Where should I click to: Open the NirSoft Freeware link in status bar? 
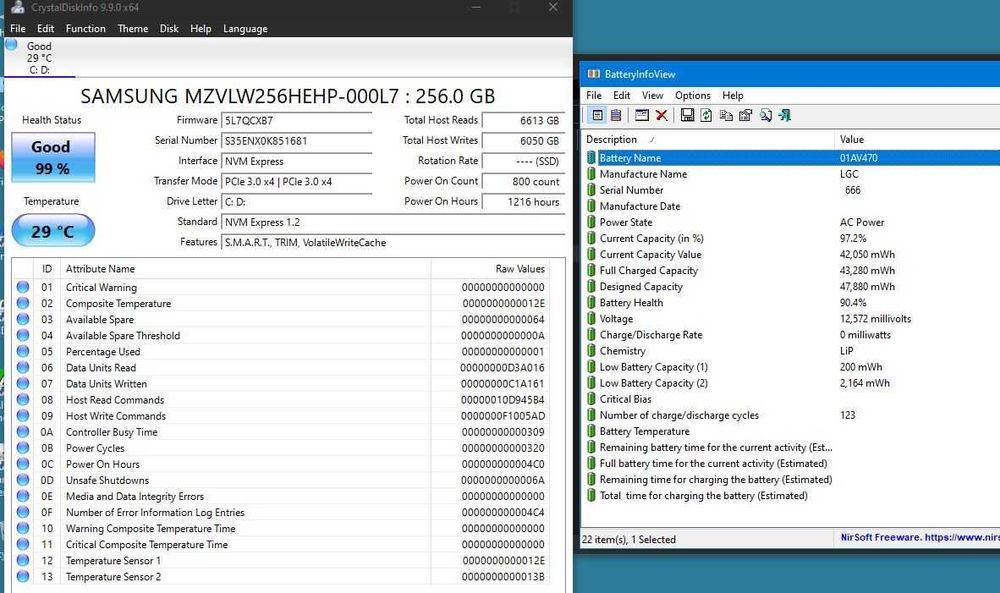click(x=920, y=538)
